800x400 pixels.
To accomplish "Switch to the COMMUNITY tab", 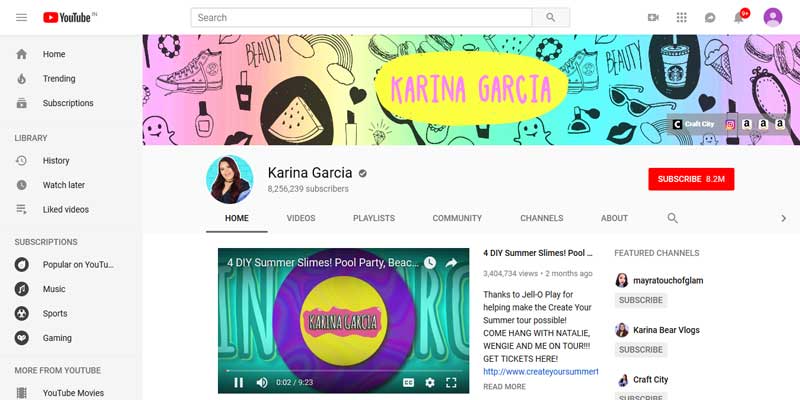I will [x=457, y=218].
